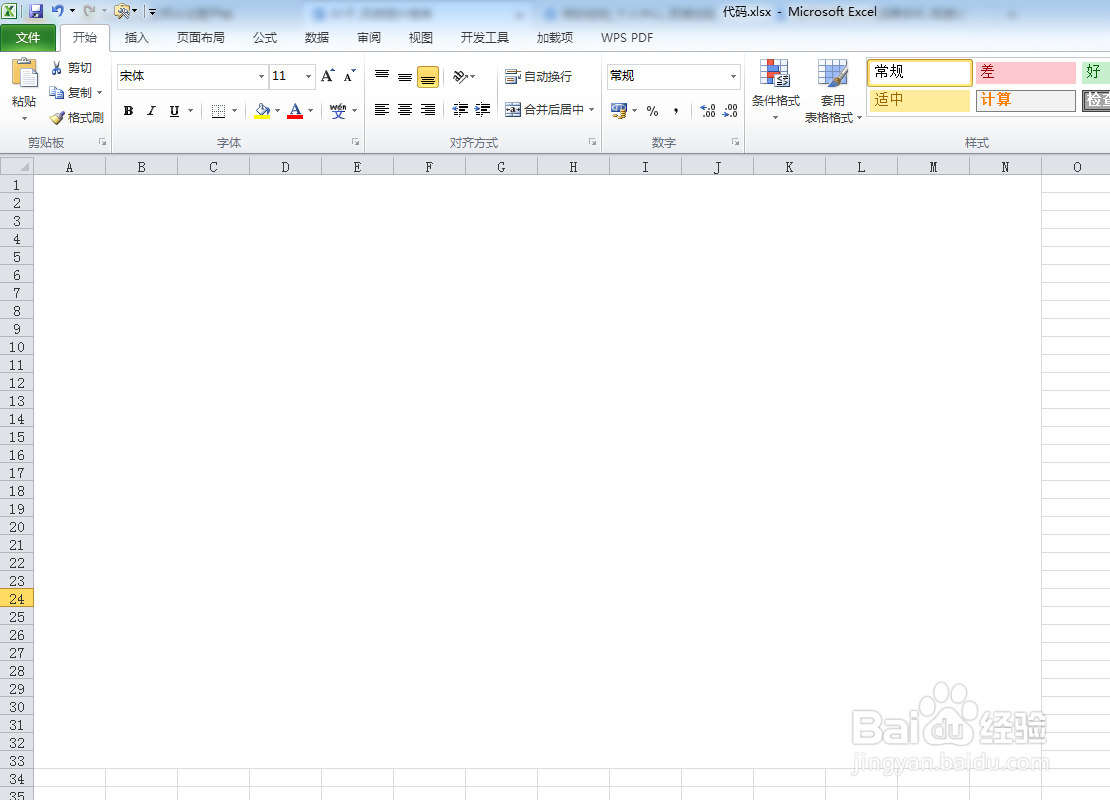Open the fill color dropdown arrow

pos(277,110)
